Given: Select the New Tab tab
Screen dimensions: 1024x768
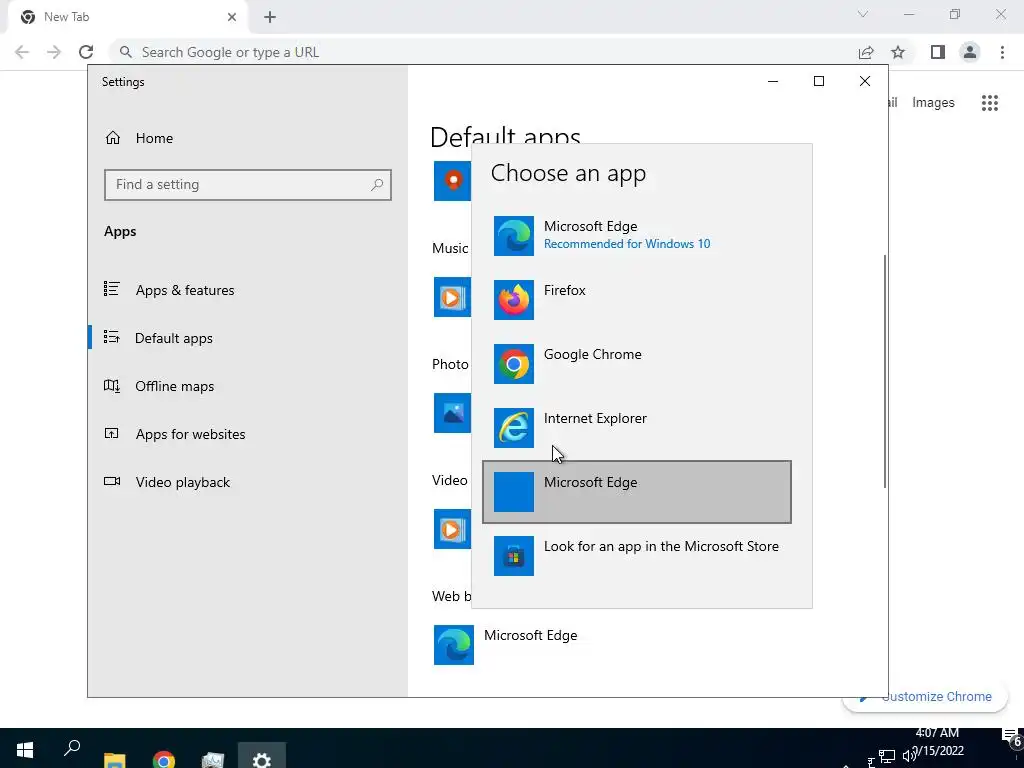Looking at the screenshot, I should [127, 17].
